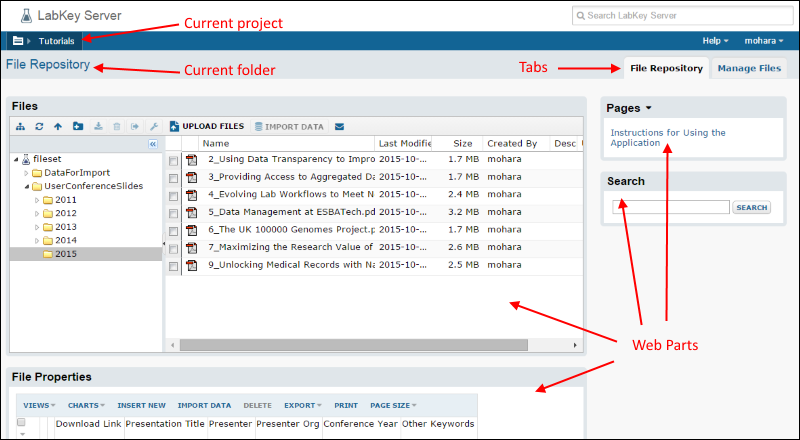Expand the 2012 folder node
The image size is (800, 440).
(x=37, y=213)
